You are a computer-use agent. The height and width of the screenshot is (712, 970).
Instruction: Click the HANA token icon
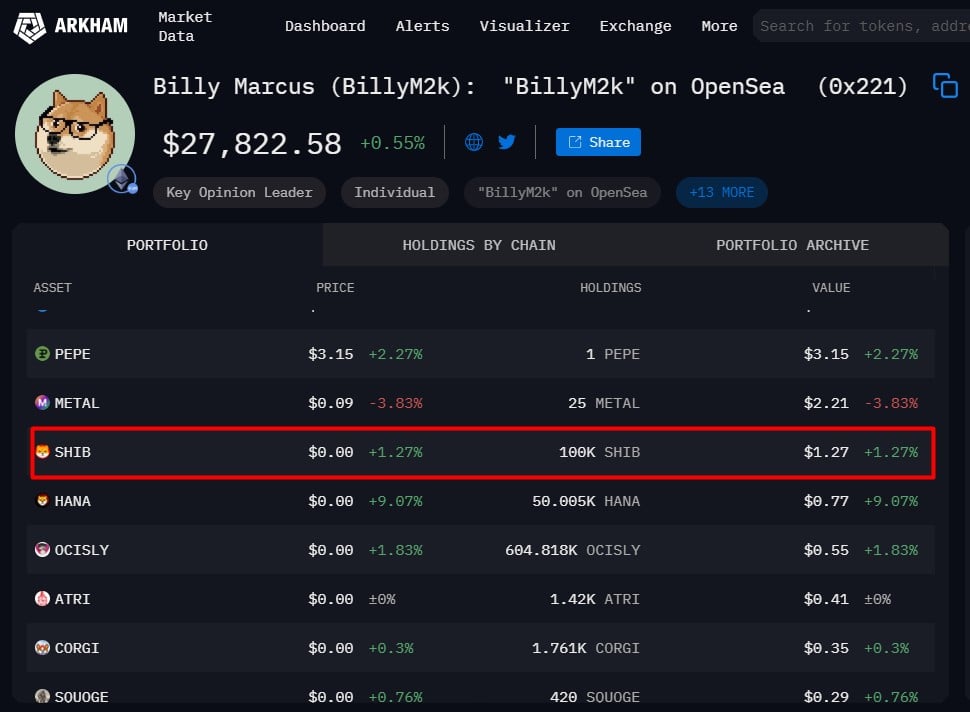point(42,501)
